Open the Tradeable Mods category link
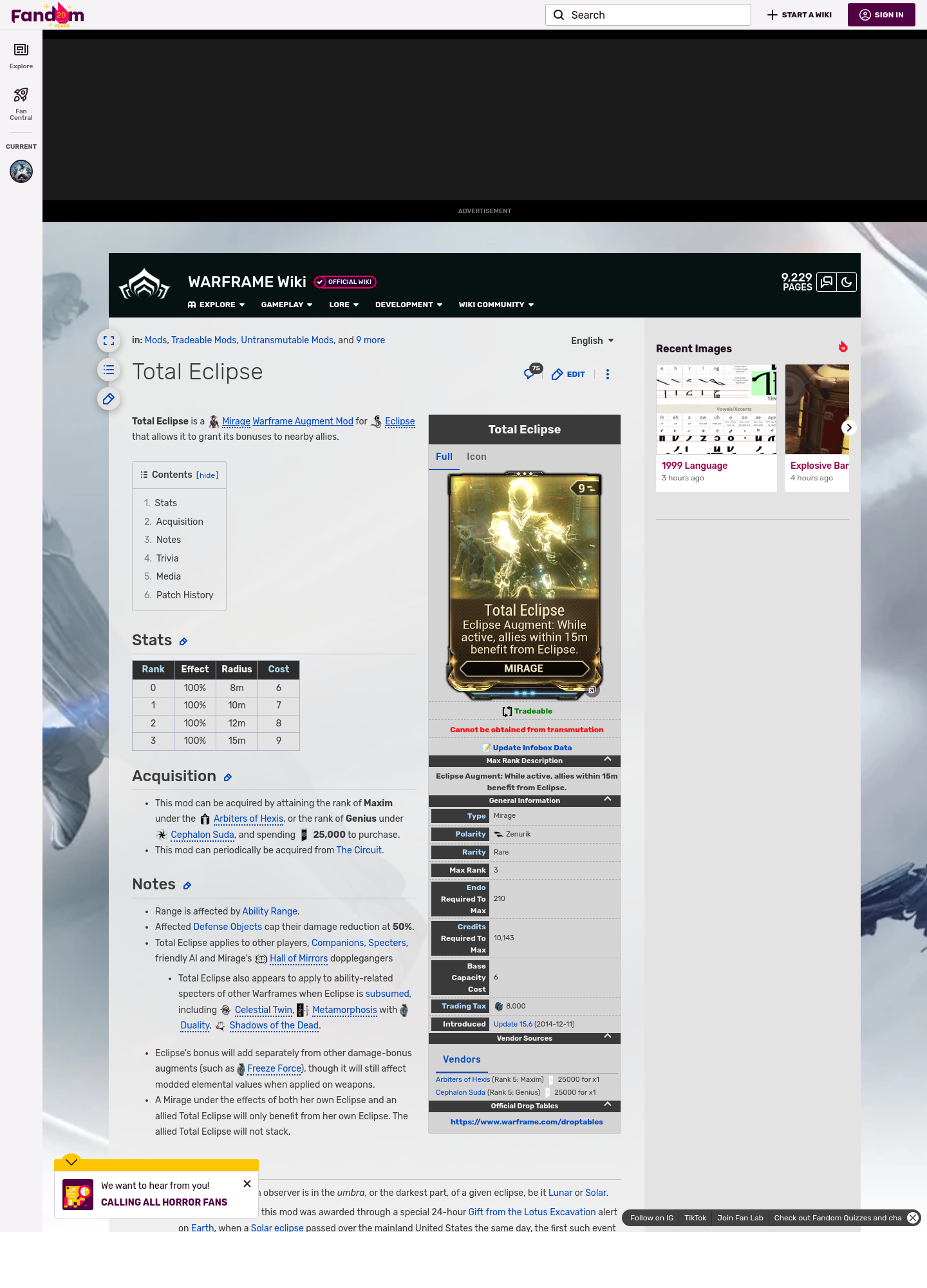The width and height of the screenshot is (927, 1288). pyautogui.click(x=203, y=340)
